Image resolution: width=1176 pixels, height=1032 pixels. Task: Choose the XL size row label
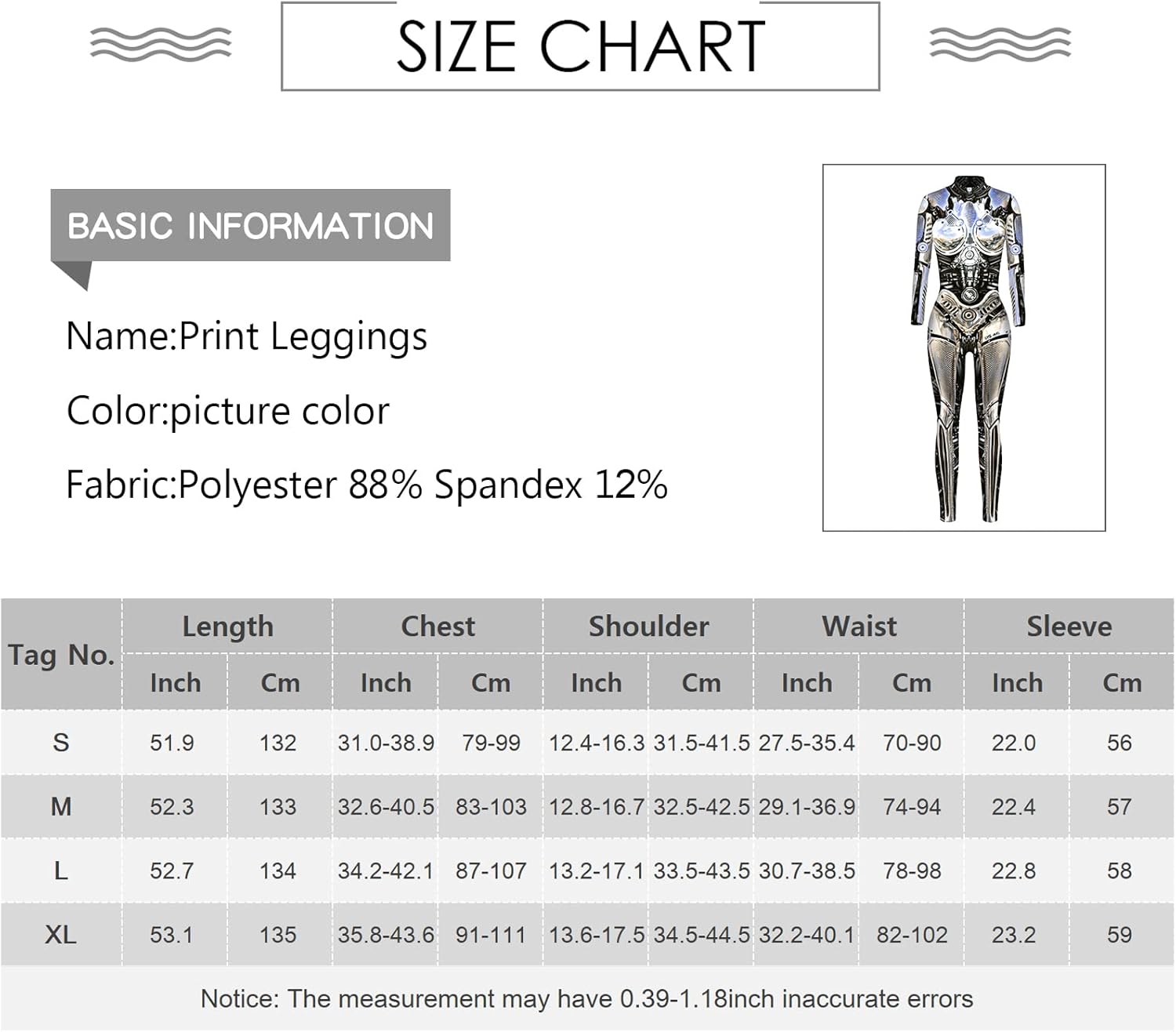(x=61, y=935)
